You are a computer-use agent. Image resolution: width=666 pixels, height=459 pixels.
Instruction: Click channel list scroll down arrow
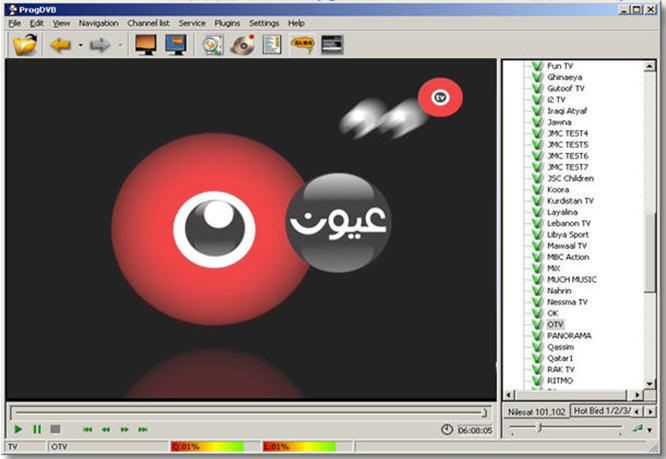pos(649,384)
